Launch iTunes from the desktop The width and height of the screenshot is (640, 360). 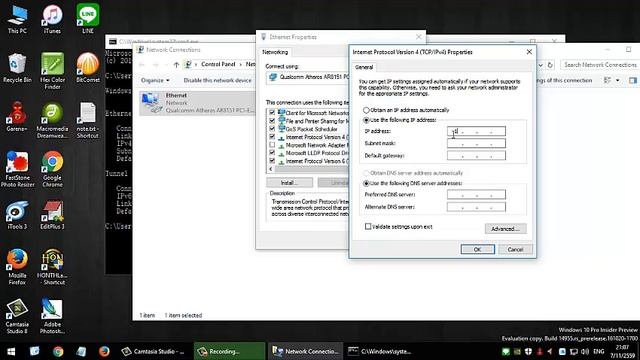(x=52, y=19)
